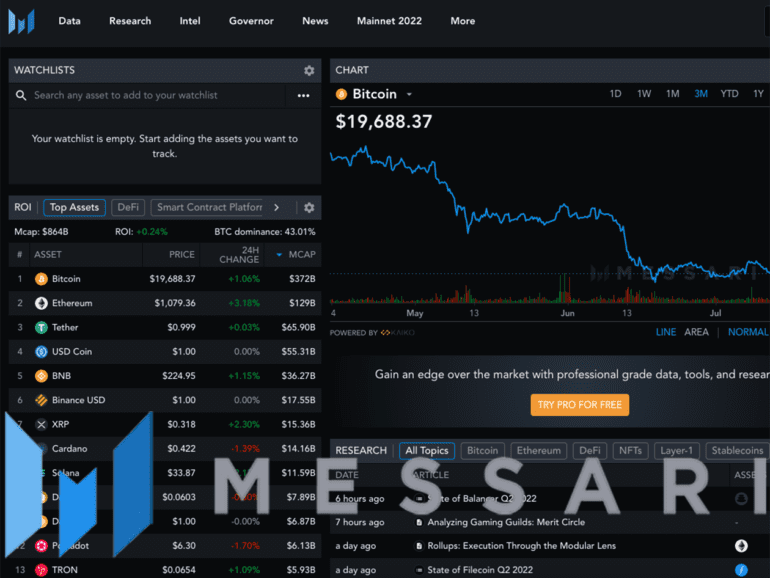The image size is (770, 578).
Task: Filter research by Ethereum
Action: click(x=539, y=451)
